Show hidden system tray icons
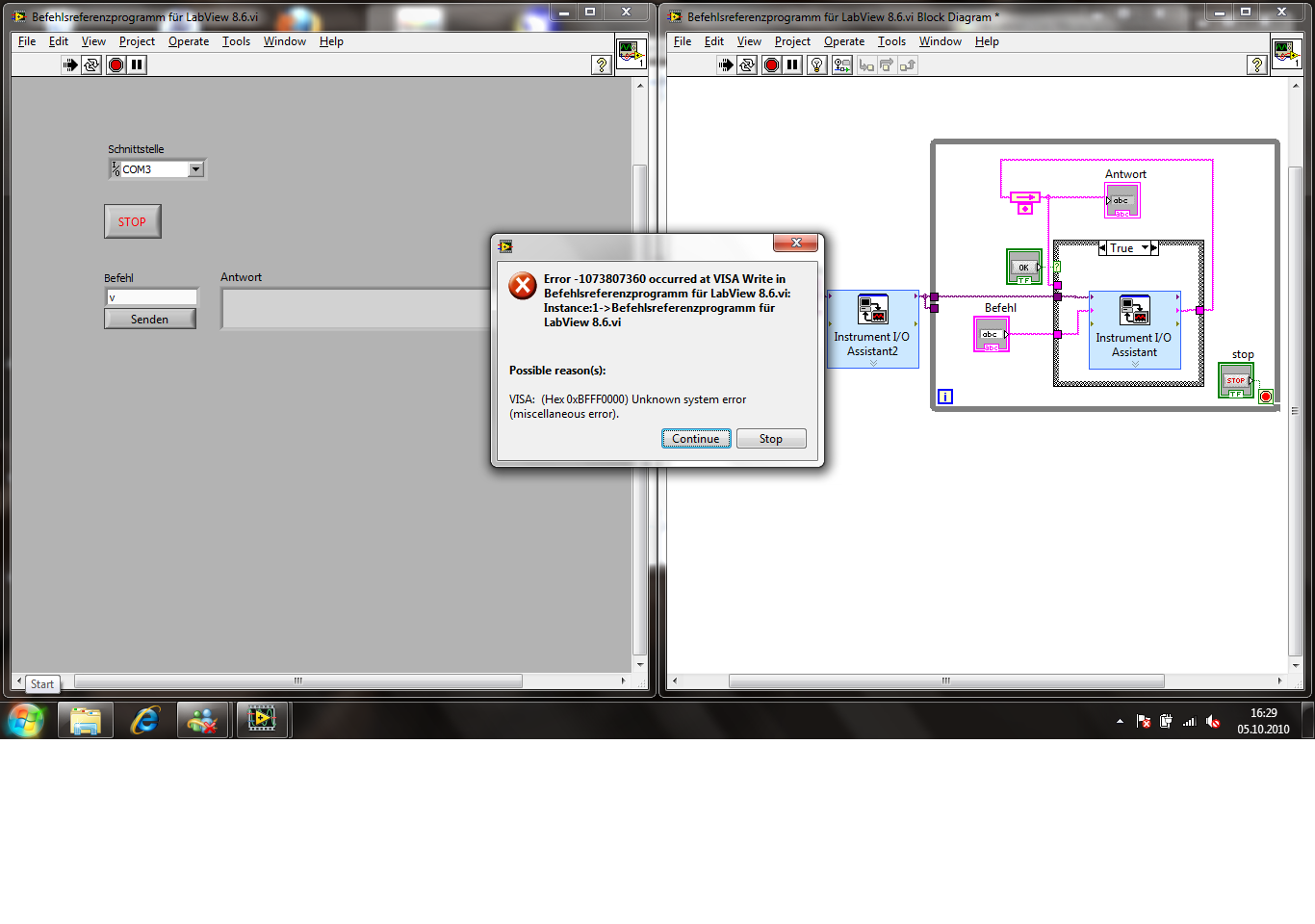The width and height of the screenshot is (1315, 924). [1120, 721]
